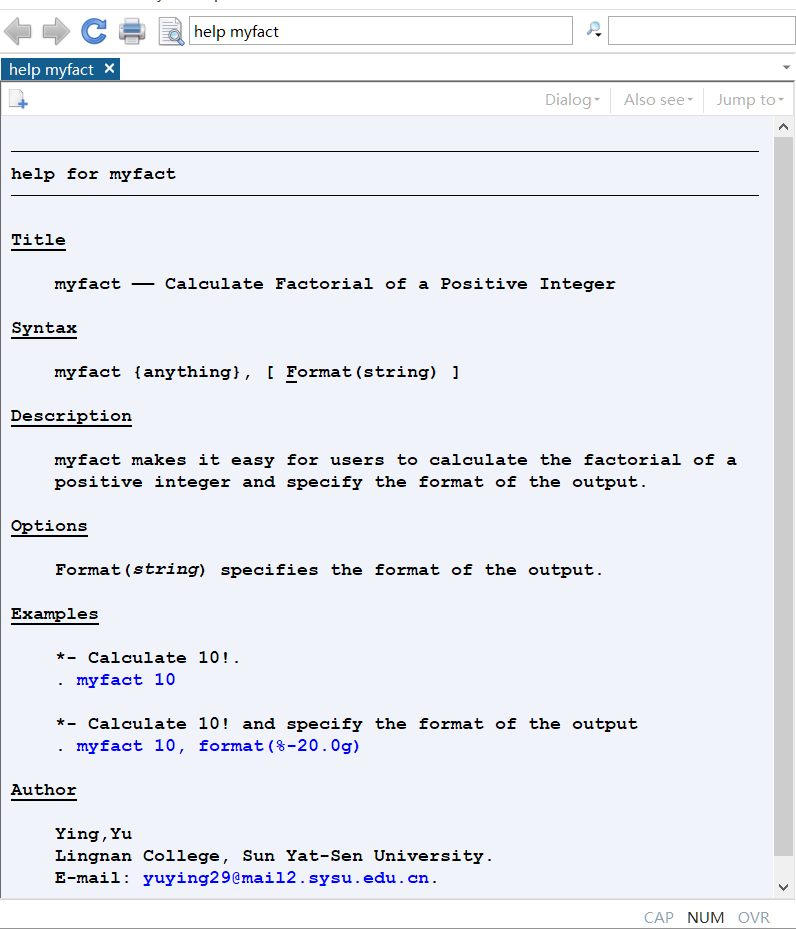The image size is (796, 929).
Task: Click the command field containing 'help myfact'
Action: tap(381, 31)
